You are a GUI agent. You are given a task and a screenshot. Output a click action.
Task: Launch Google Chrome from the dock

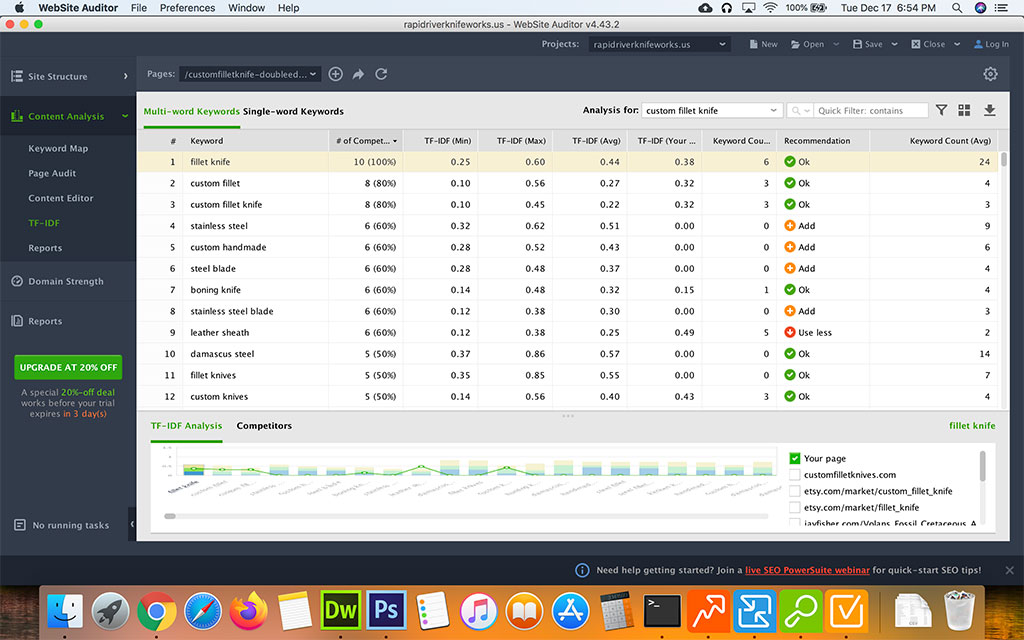click(156, 611)
